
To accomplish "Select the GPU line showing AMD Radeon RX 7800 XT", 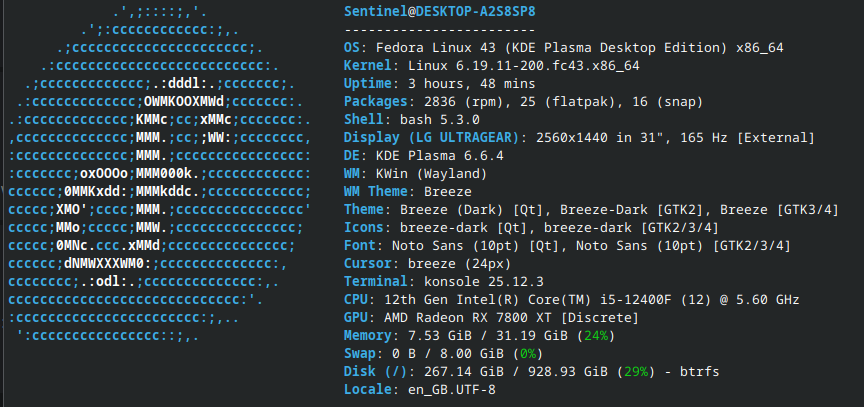I will pyautogui.click(x=491, y=318).
